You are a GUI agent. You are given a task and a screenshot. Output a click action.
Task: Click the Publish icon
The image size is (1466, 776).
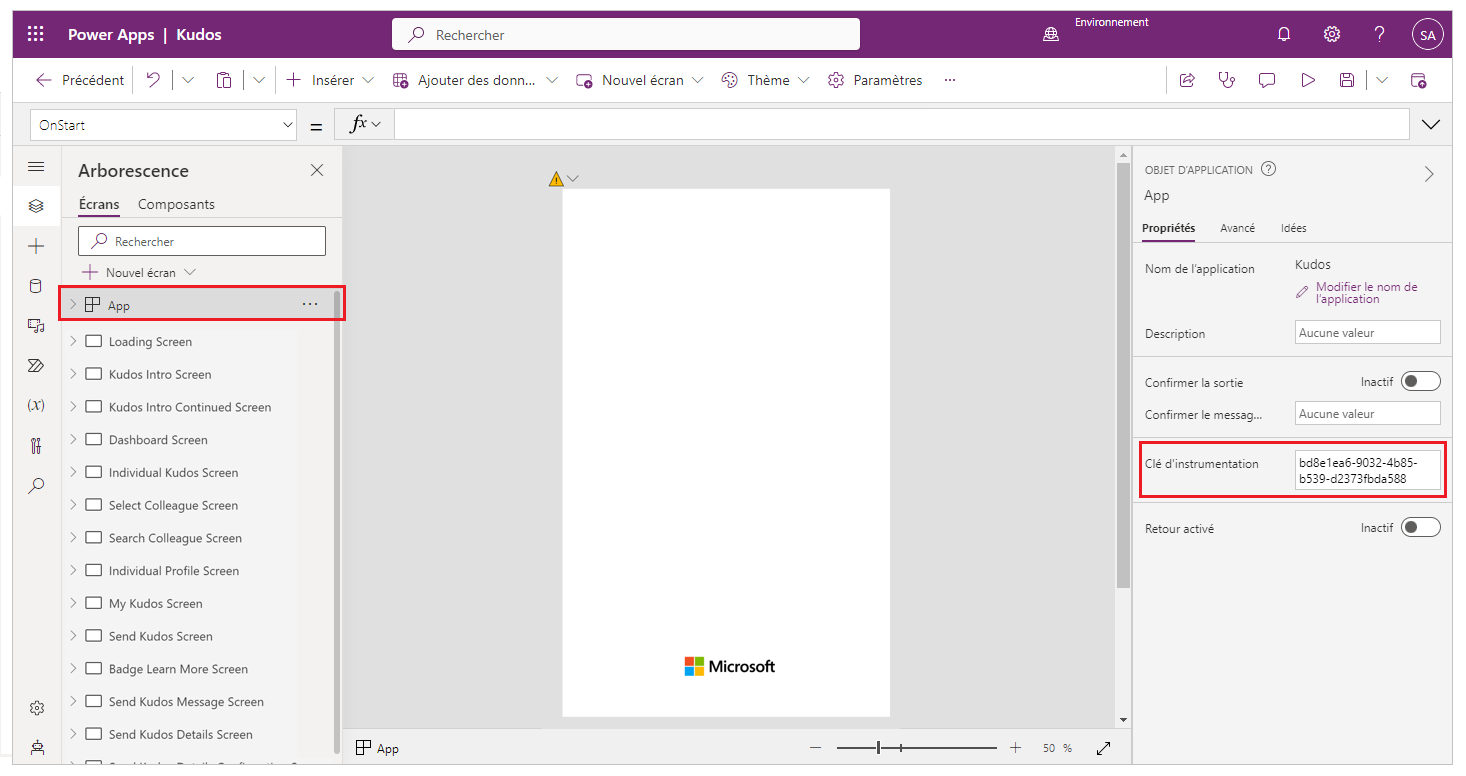pos(1418,80)
